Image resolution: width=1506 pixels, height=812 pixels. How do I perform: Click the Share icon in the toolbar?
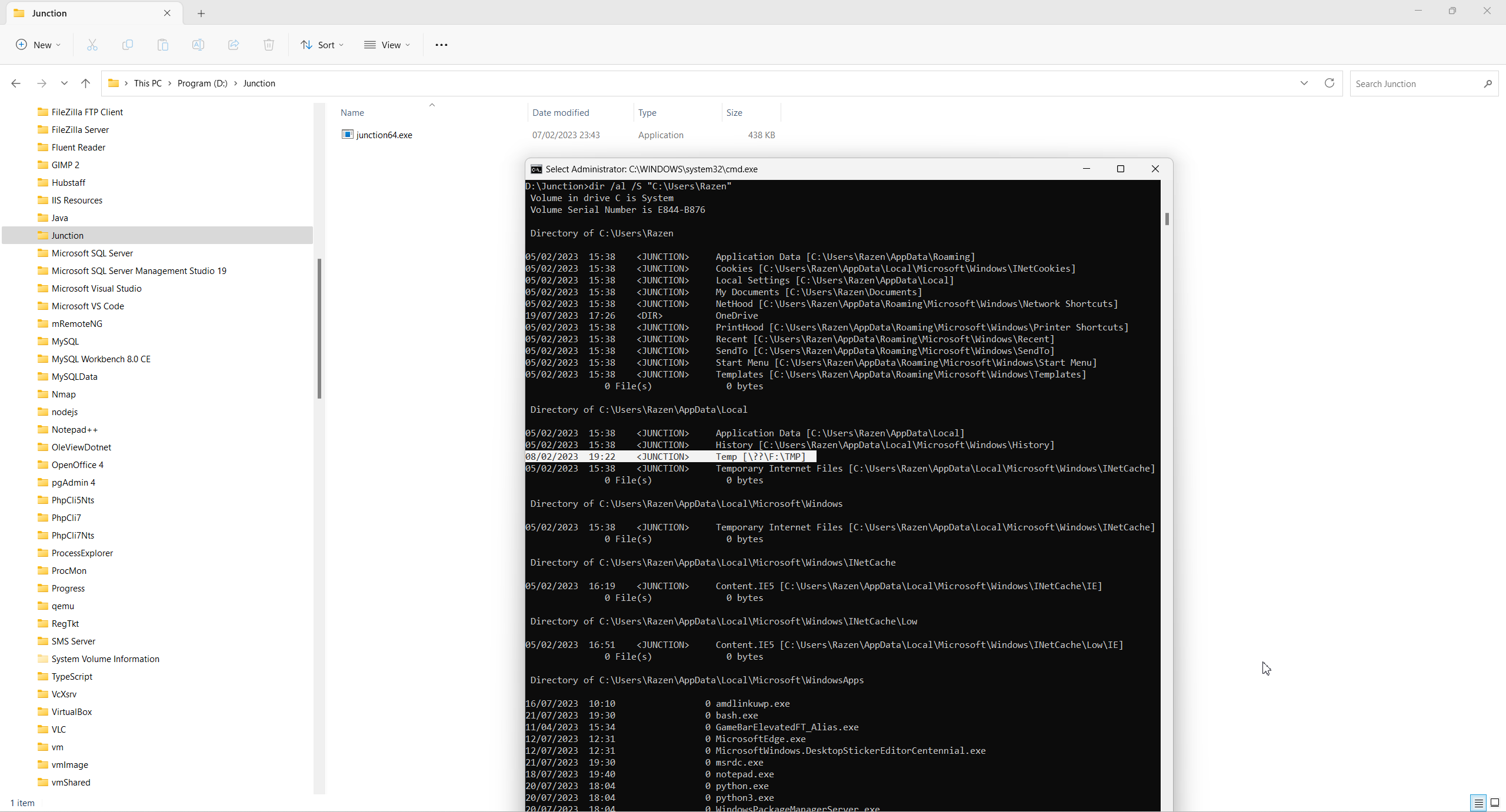[x=233, y=44]
